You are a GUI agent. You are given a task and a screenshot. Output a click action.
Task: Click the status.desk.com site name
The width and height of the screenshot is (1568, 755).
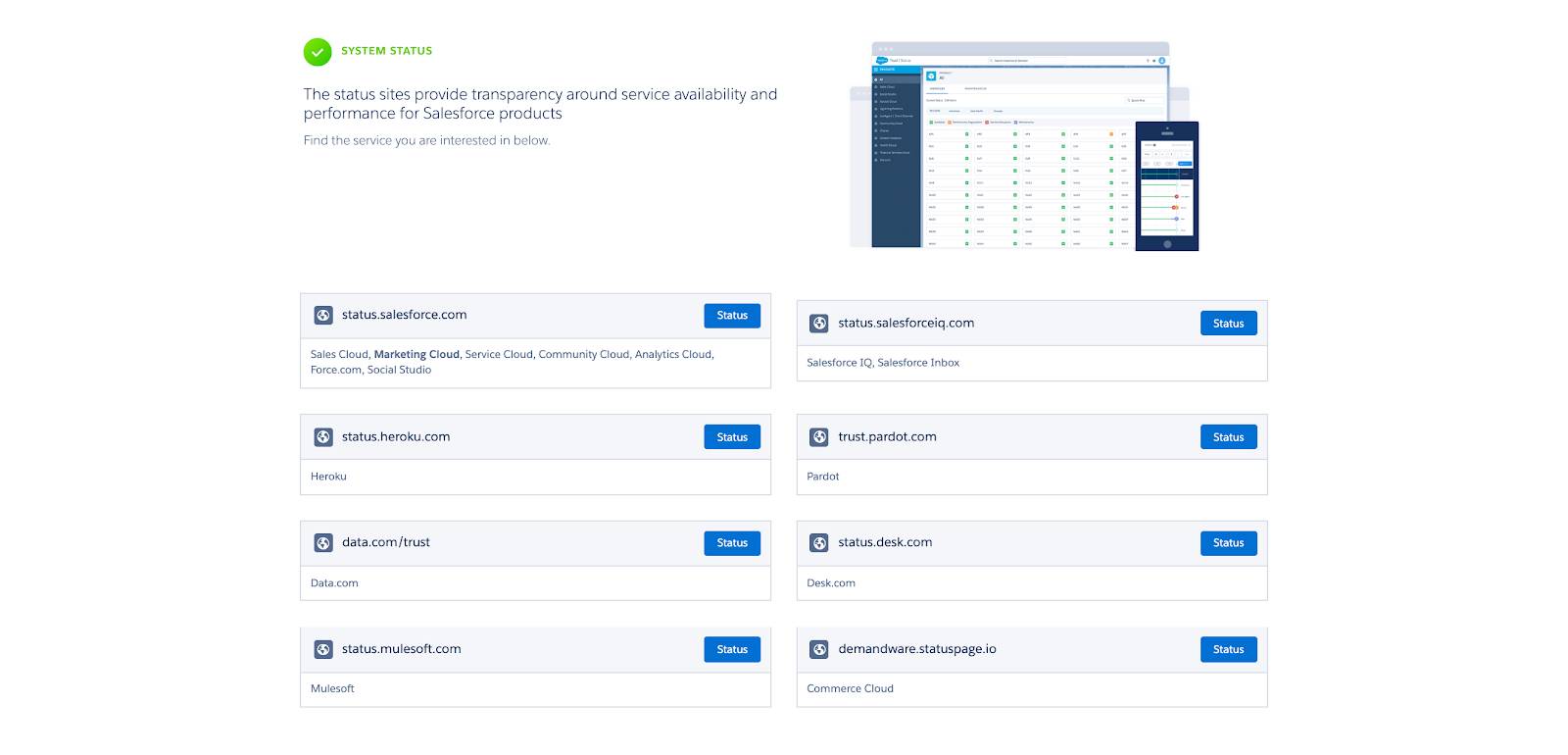click(885, 542)
